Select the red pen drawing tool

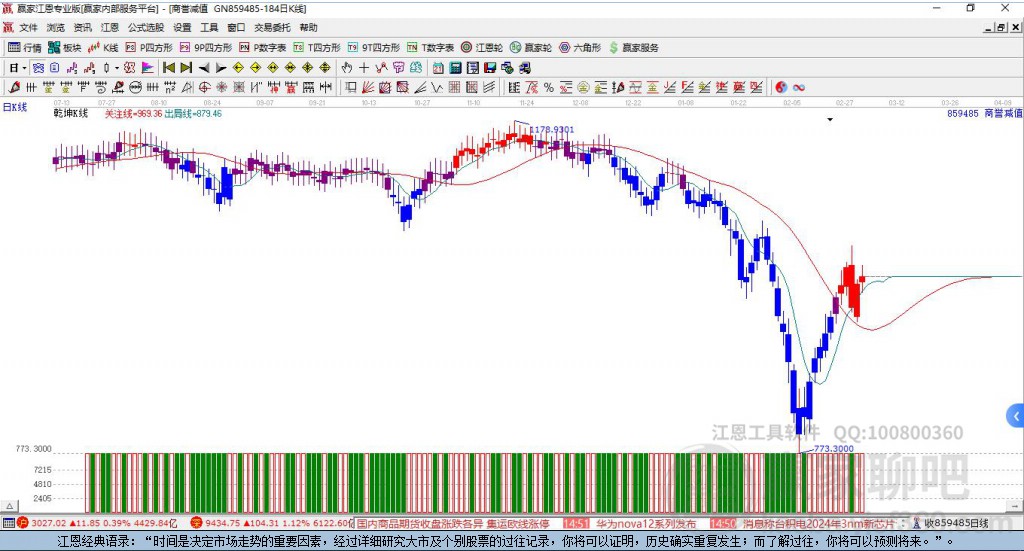pyautogui.click(x=14, y=87)
